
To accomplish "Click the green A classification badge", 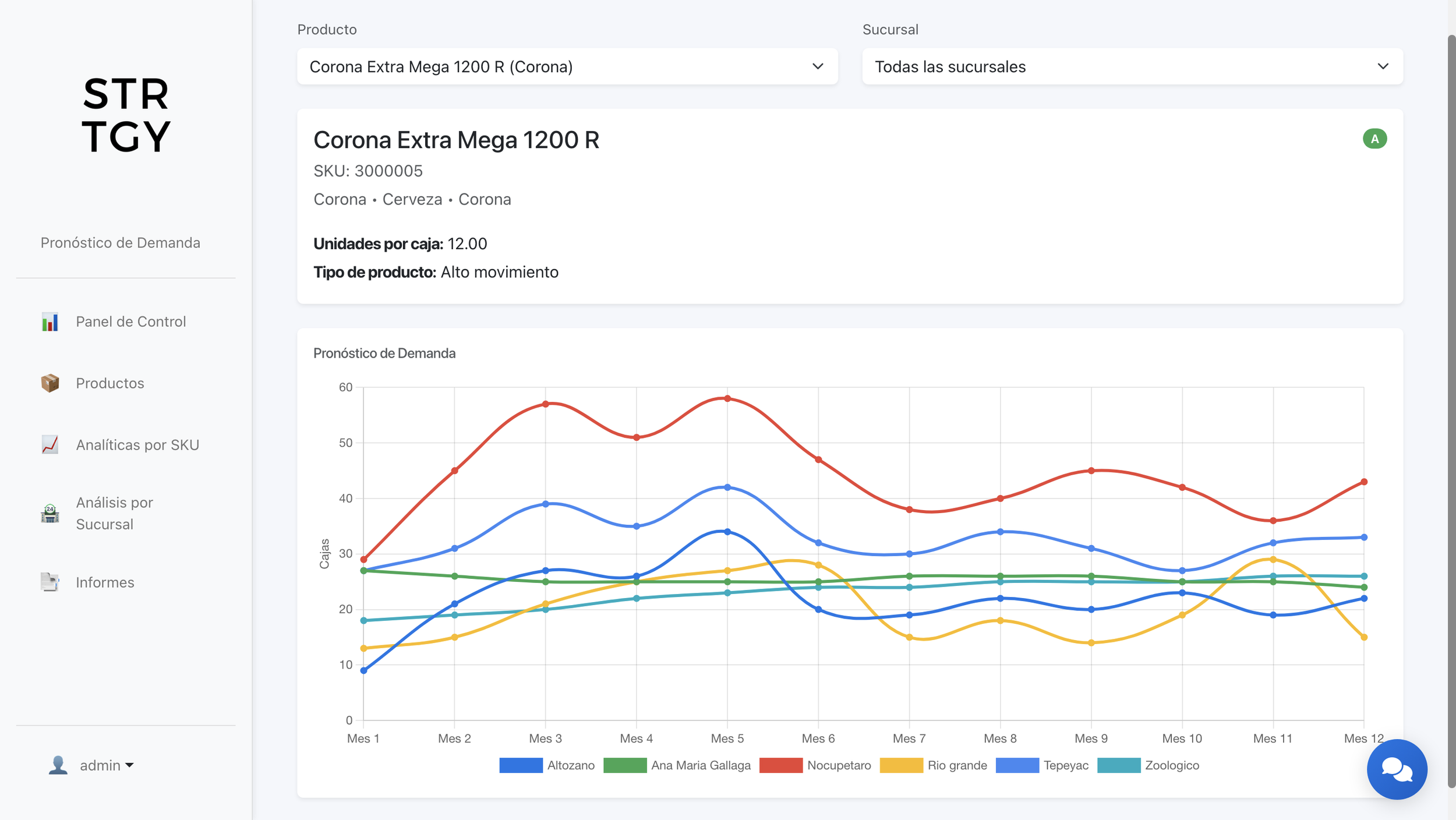I will (x=1374, y=139).
